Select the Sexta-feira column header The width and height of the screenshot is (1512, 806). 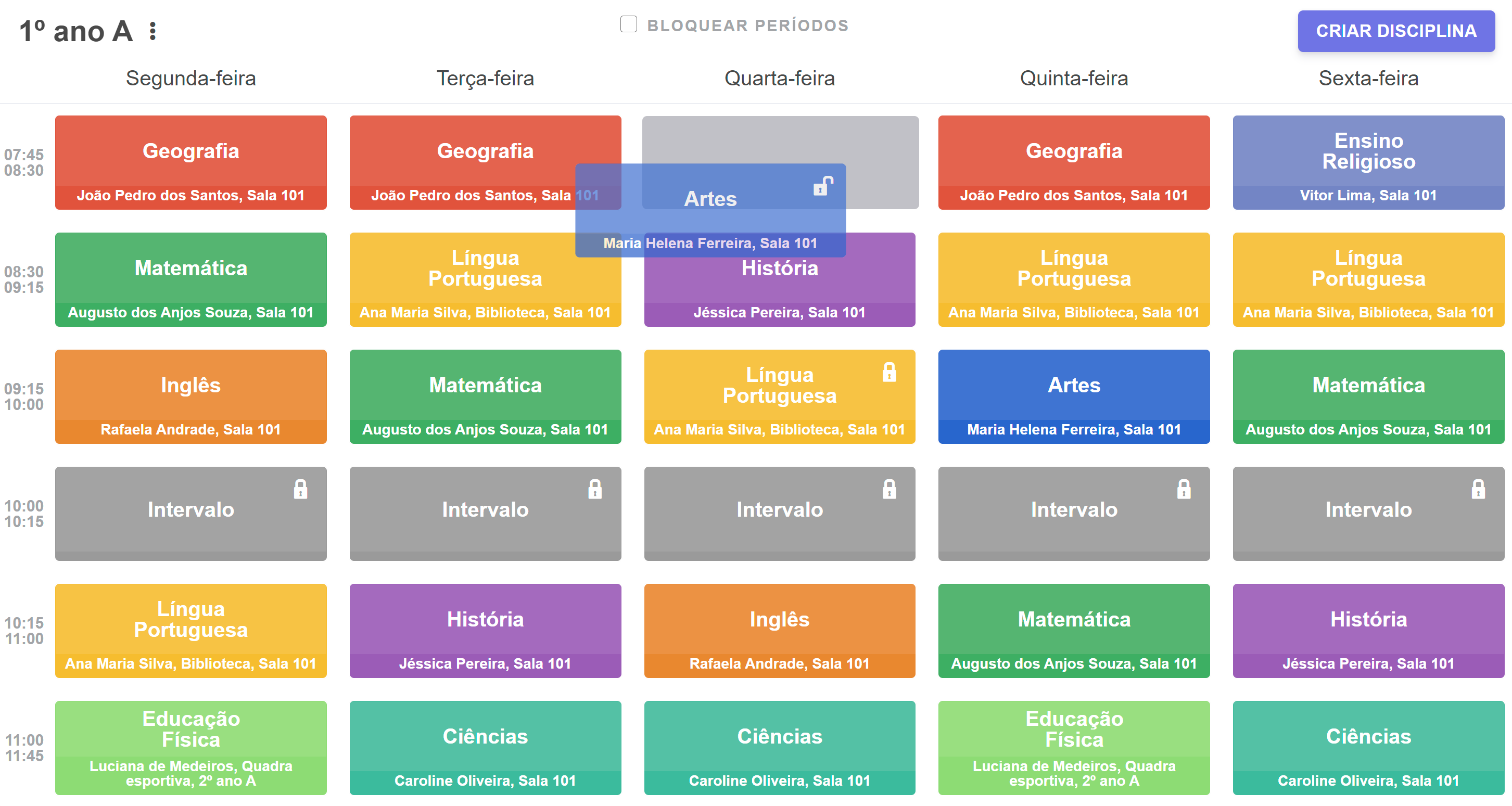coord(1368,78)
